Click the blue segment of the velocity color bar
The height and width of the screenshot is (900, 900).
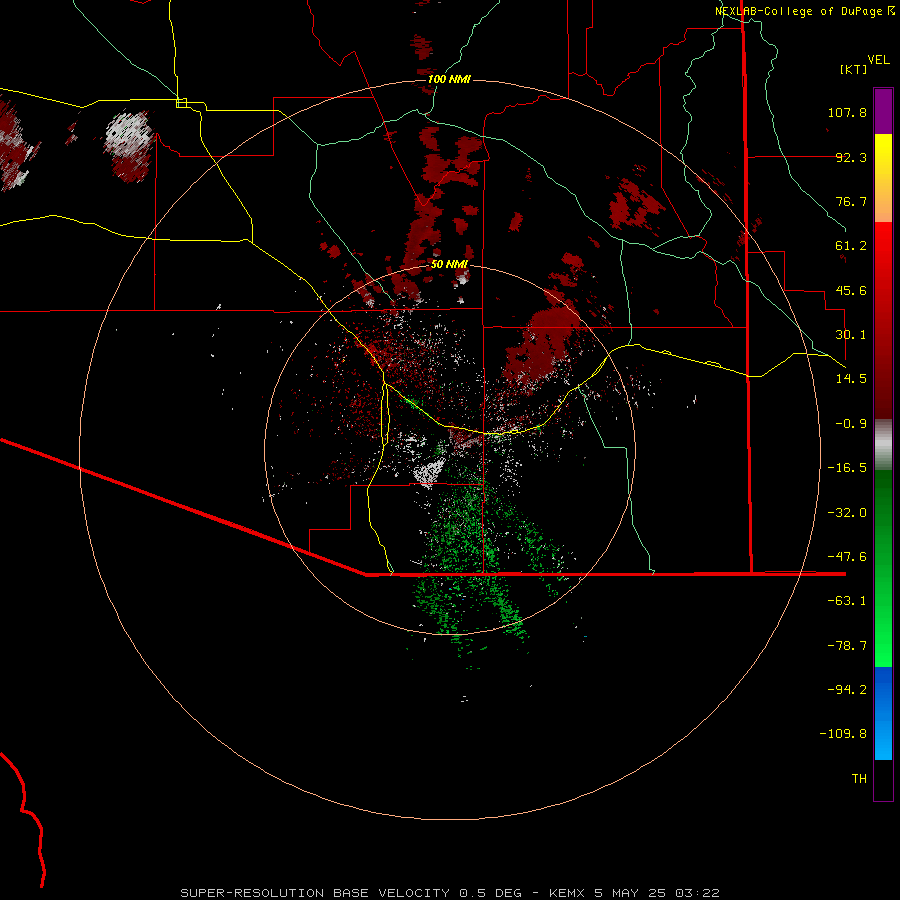[883, 713]
